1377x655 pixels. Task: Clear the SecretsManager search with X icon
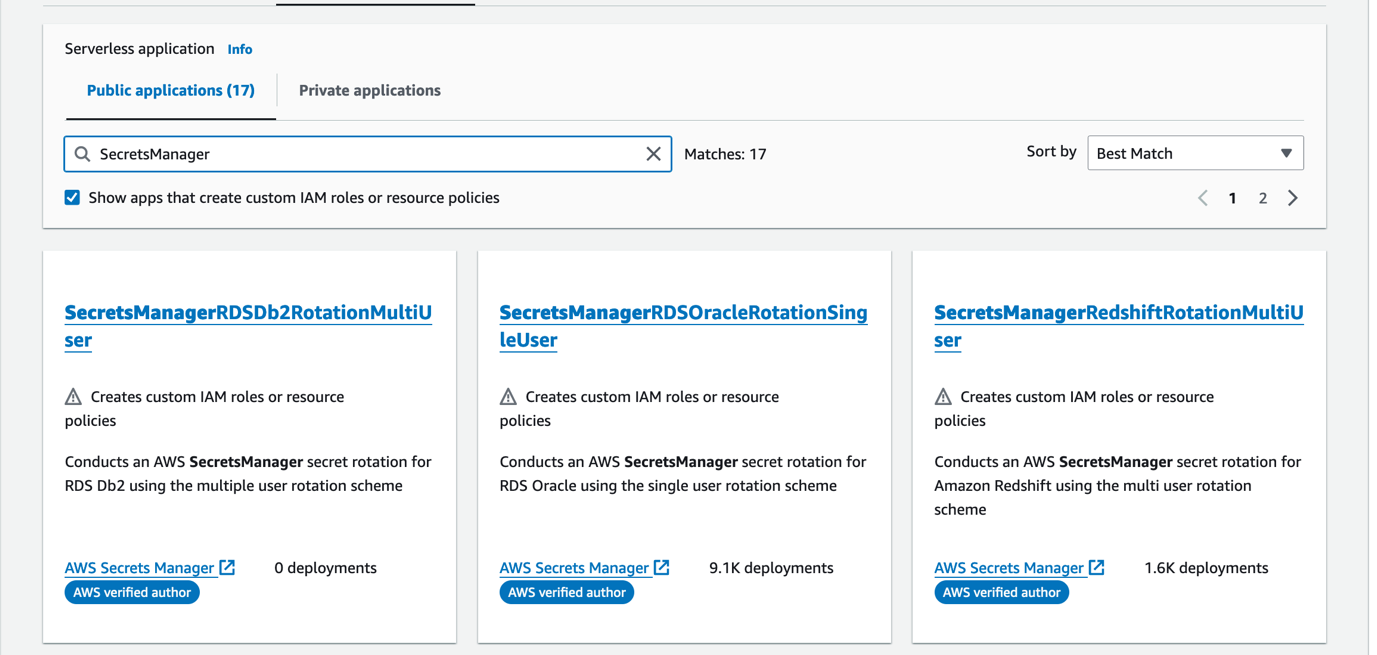(653, 154)
